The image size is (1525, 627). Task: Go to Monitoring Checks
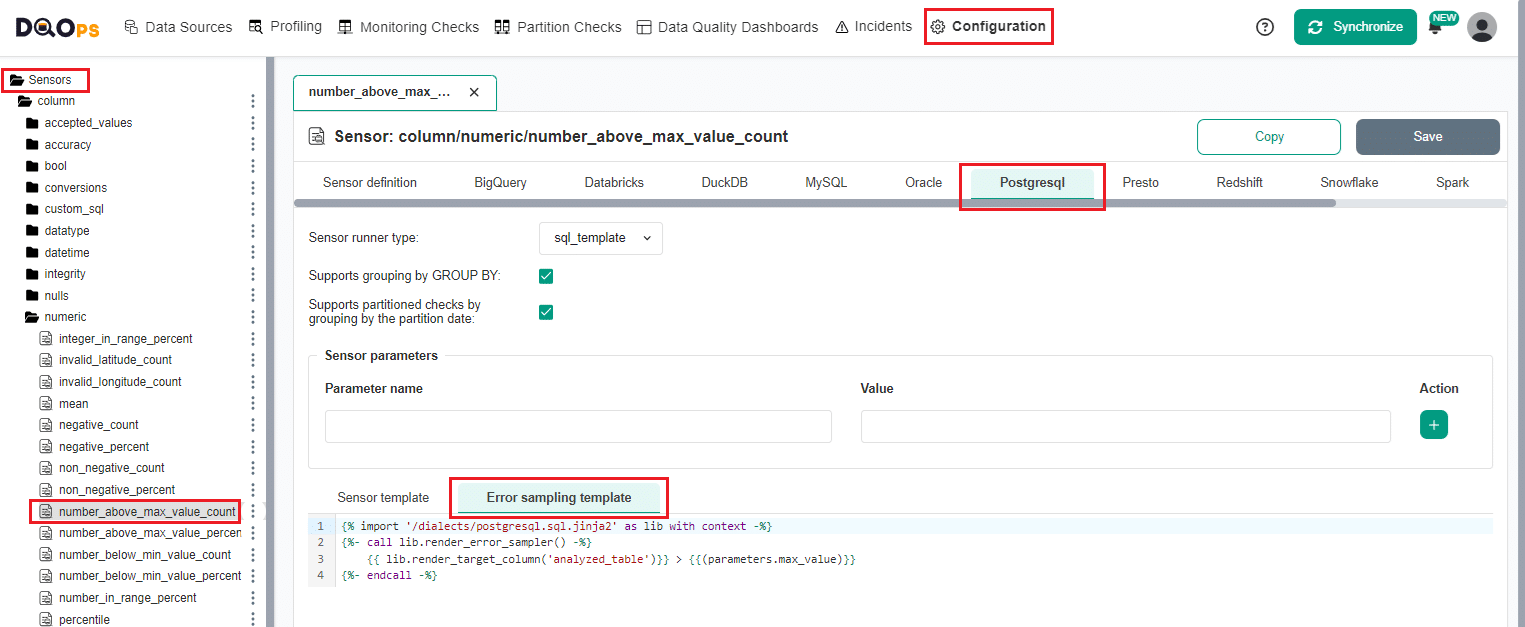pos(408,27)
